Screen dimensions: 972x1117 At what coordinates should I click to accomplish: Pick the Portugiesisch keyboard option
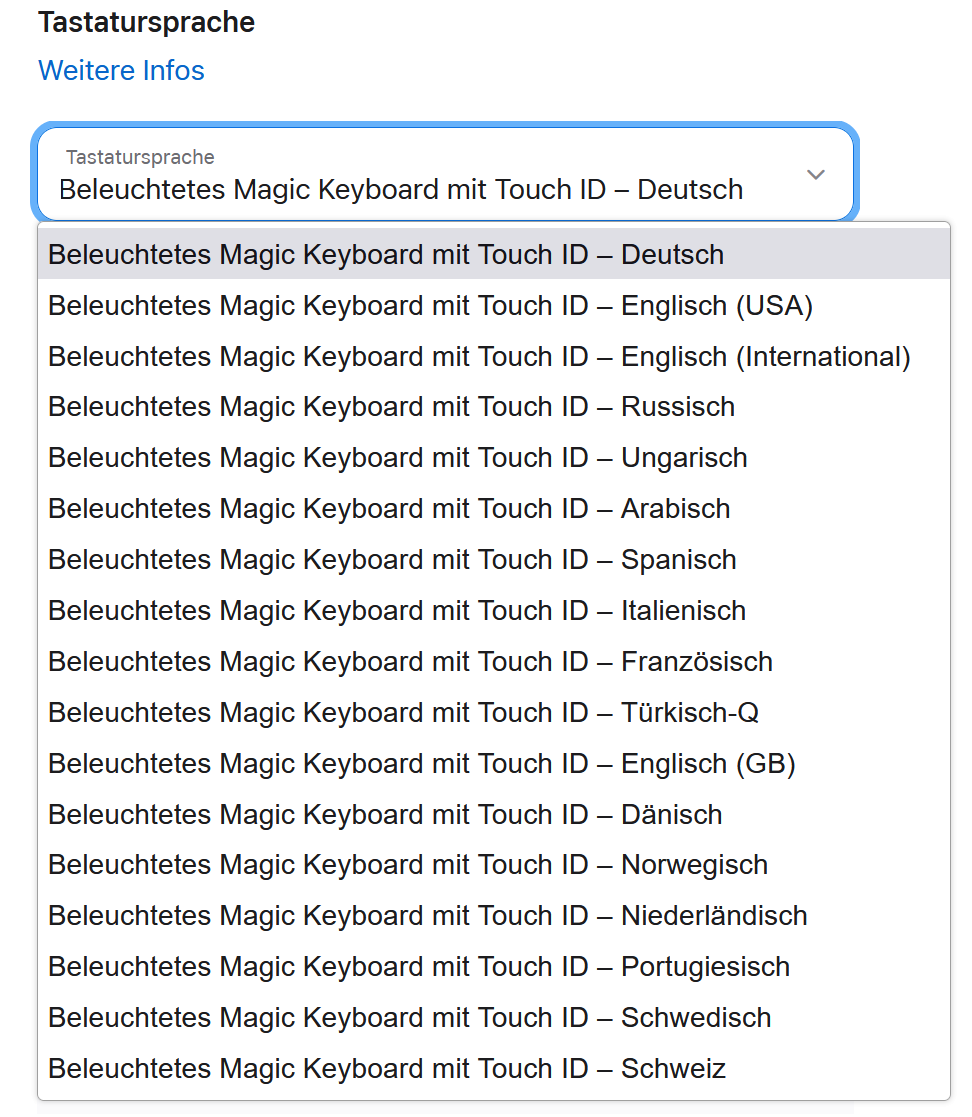click(494, 967)
